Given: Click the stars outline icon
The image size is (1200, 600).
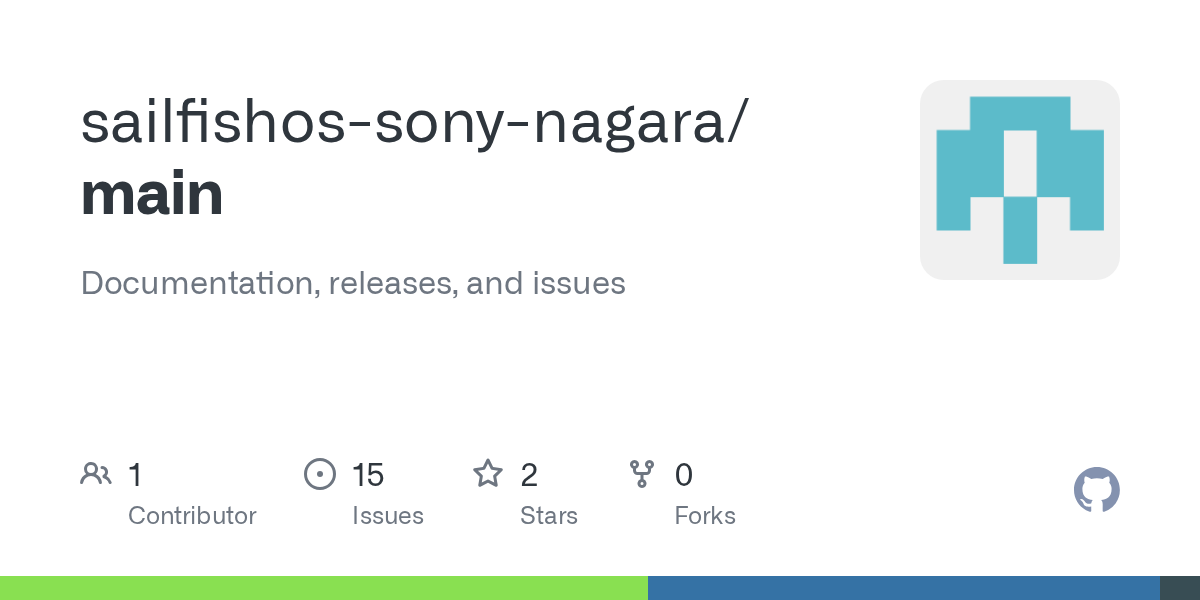Looking at the screenshot, I should coord(488,474).
